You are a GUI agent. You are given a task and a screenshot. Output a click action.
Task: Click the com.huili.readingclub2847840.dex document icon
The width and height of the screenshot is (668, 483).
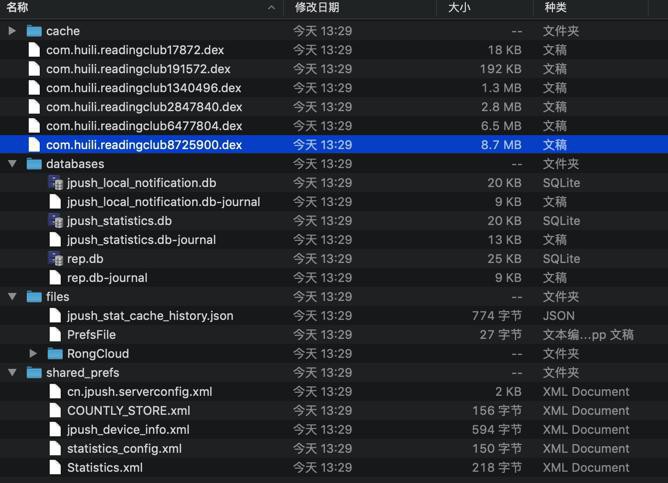[x=34, y=106]
